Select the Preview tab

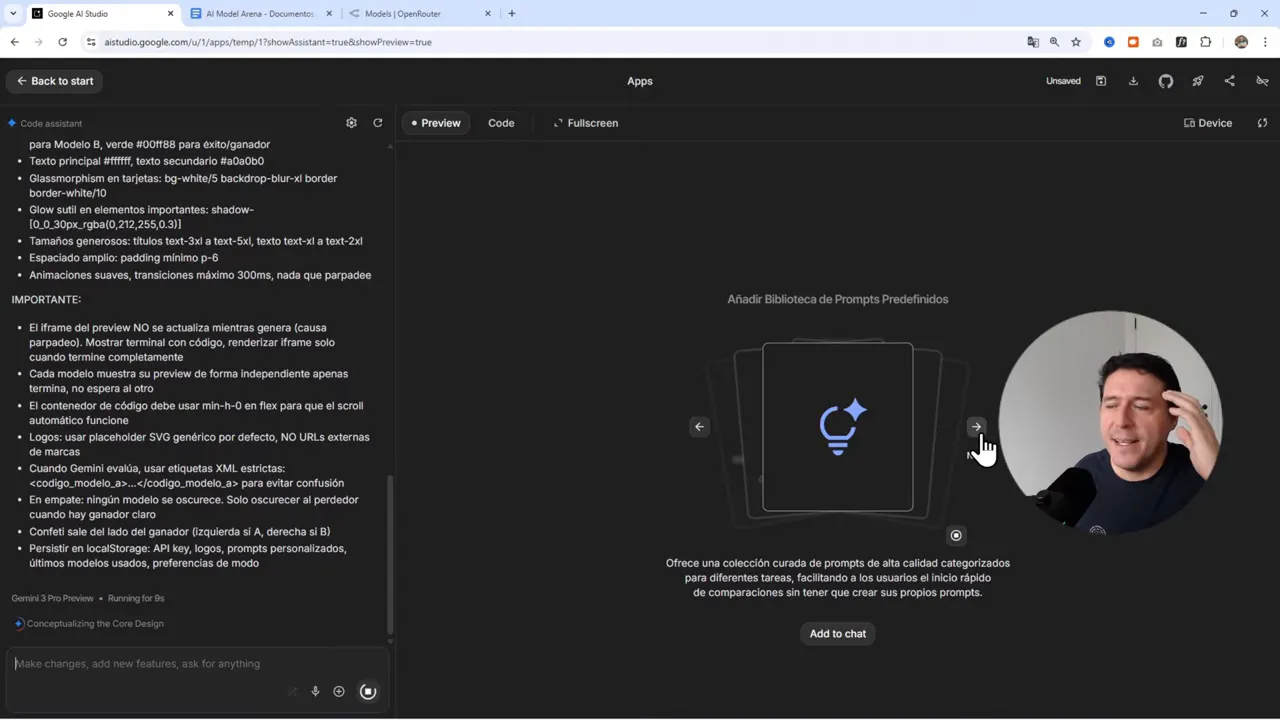tap(434, 122)
